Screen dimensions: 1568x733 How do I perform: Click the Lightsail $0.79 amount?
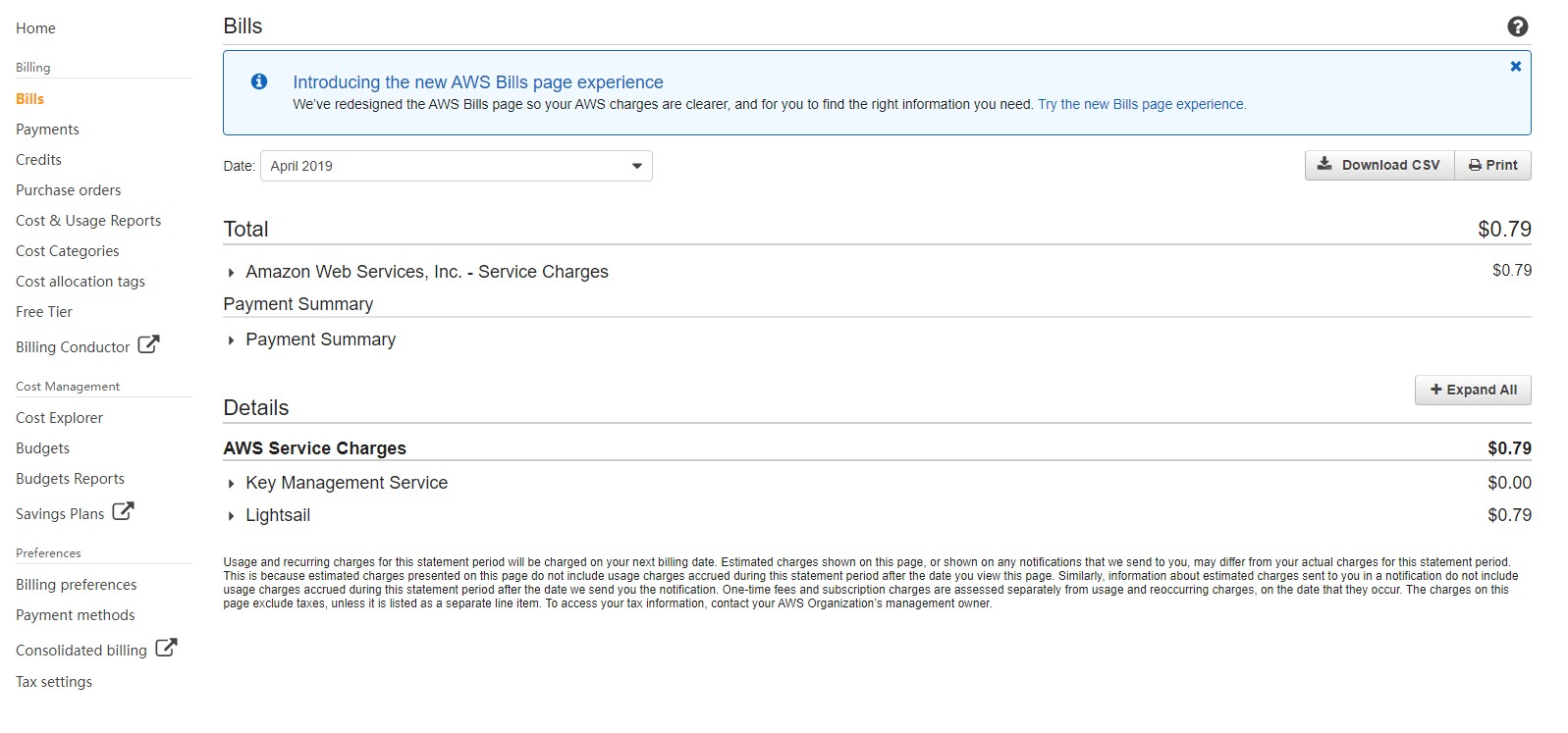(x=1509, y=515)
